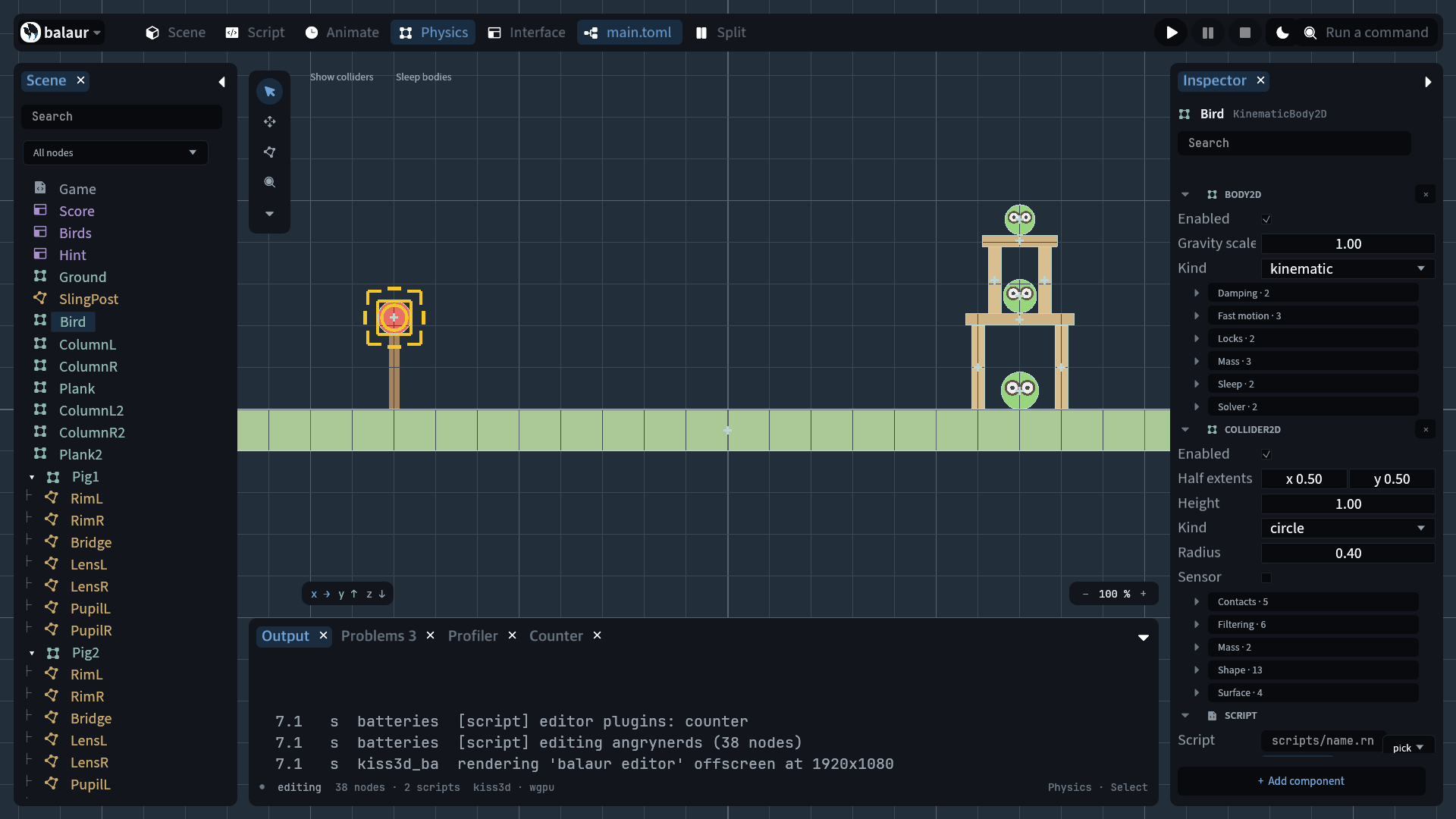Open the Interface mode tab

point(527,33)
